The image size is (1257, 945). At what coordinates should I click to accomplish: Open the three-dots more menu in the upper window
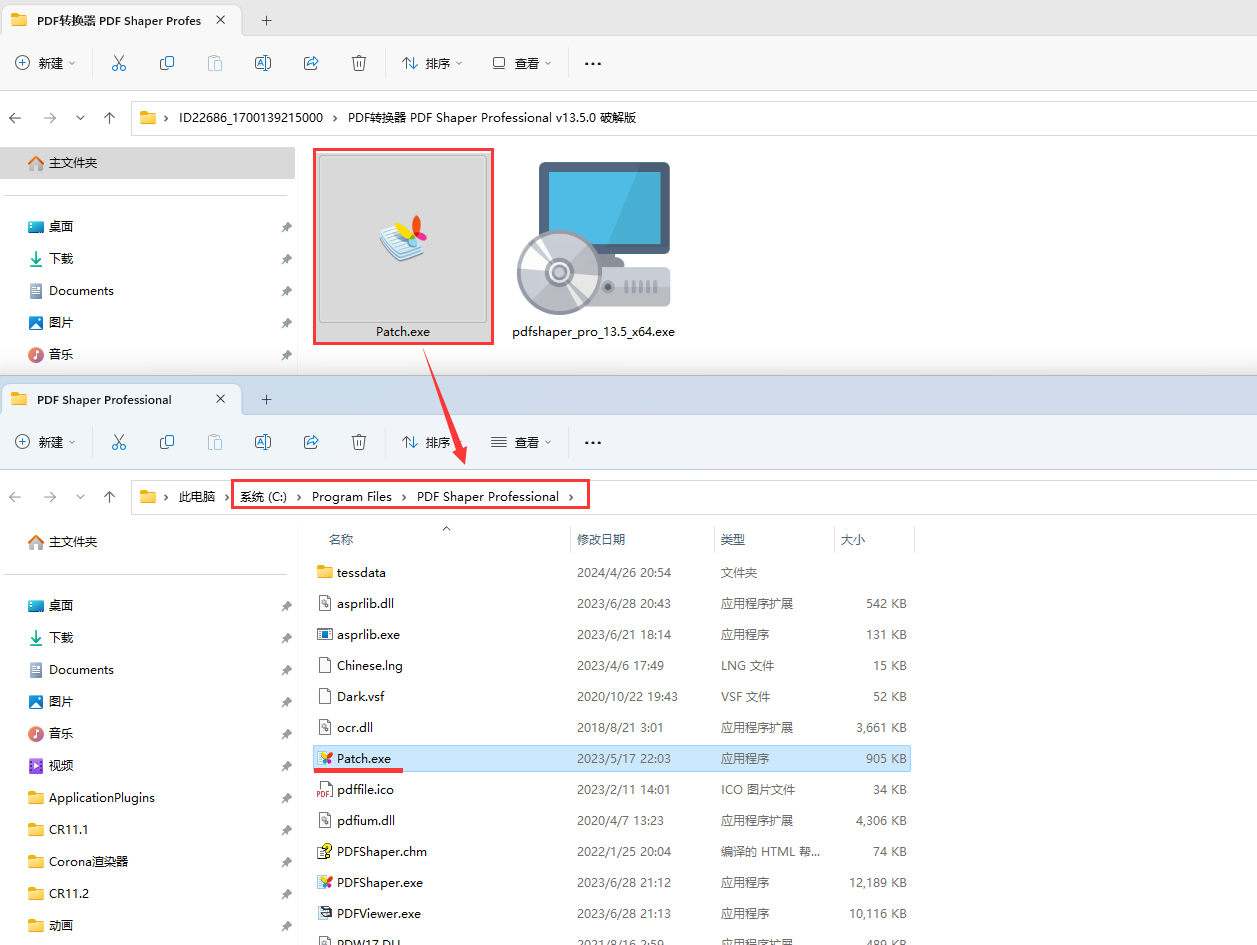[x=593, y=63]
